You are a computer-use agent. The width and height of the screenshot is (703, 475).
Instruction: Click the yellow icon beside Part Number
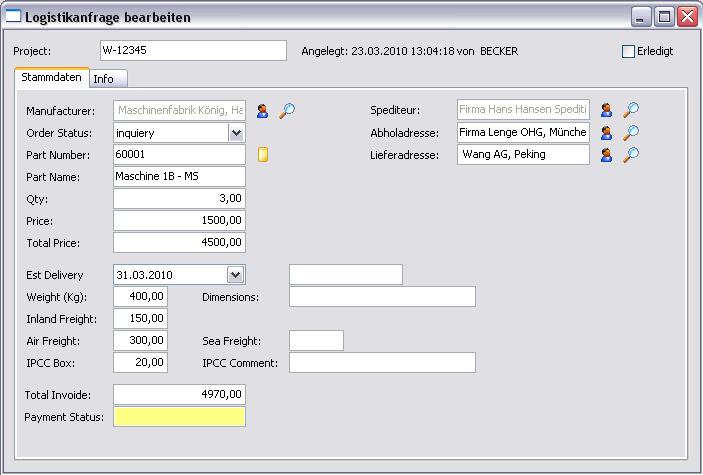point(263,155)
